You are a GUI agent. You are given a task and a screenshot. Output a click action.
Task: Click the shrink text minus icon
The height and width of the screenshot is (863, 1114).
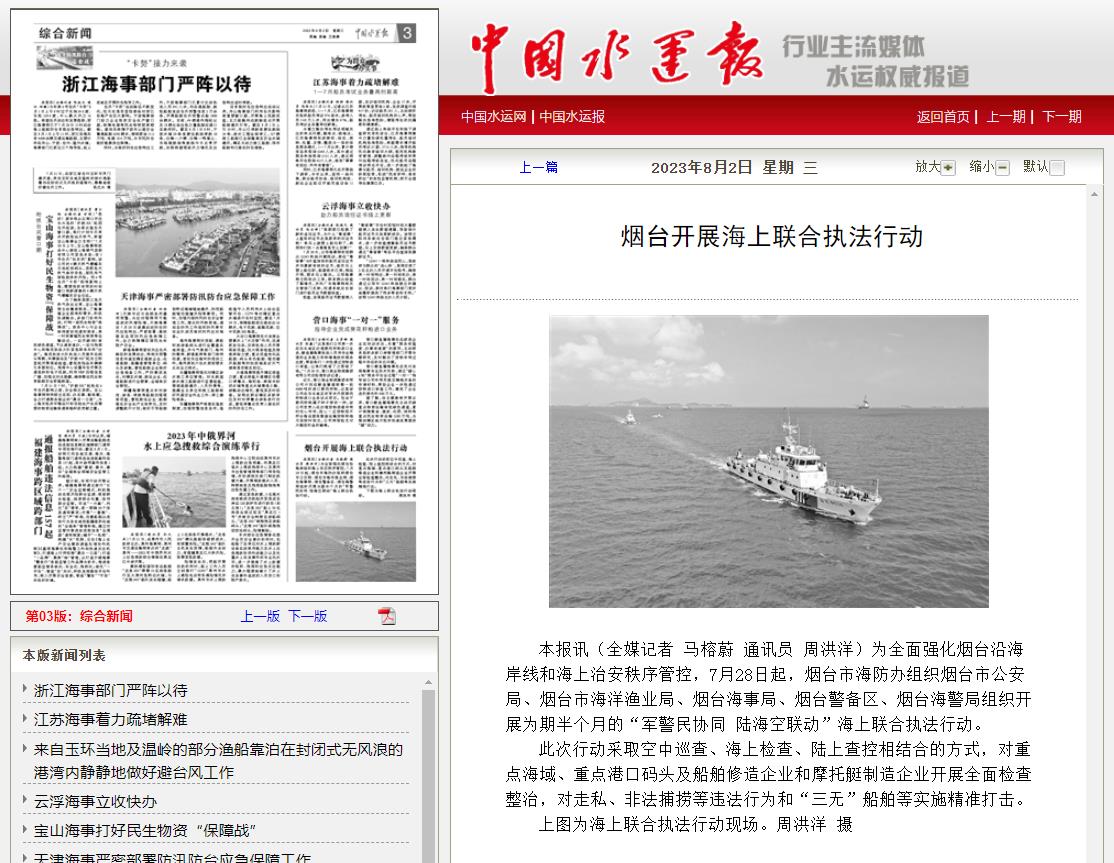pyautogui.click(x=1002, y=168)
